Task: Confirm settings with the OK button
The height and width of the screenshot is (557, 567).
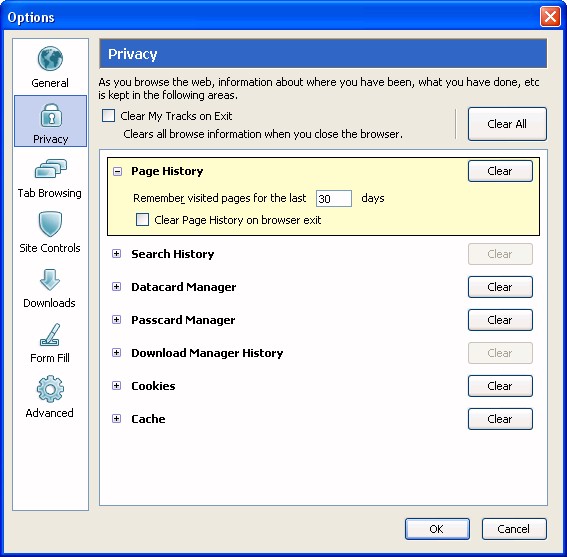Action: [437, 529]
